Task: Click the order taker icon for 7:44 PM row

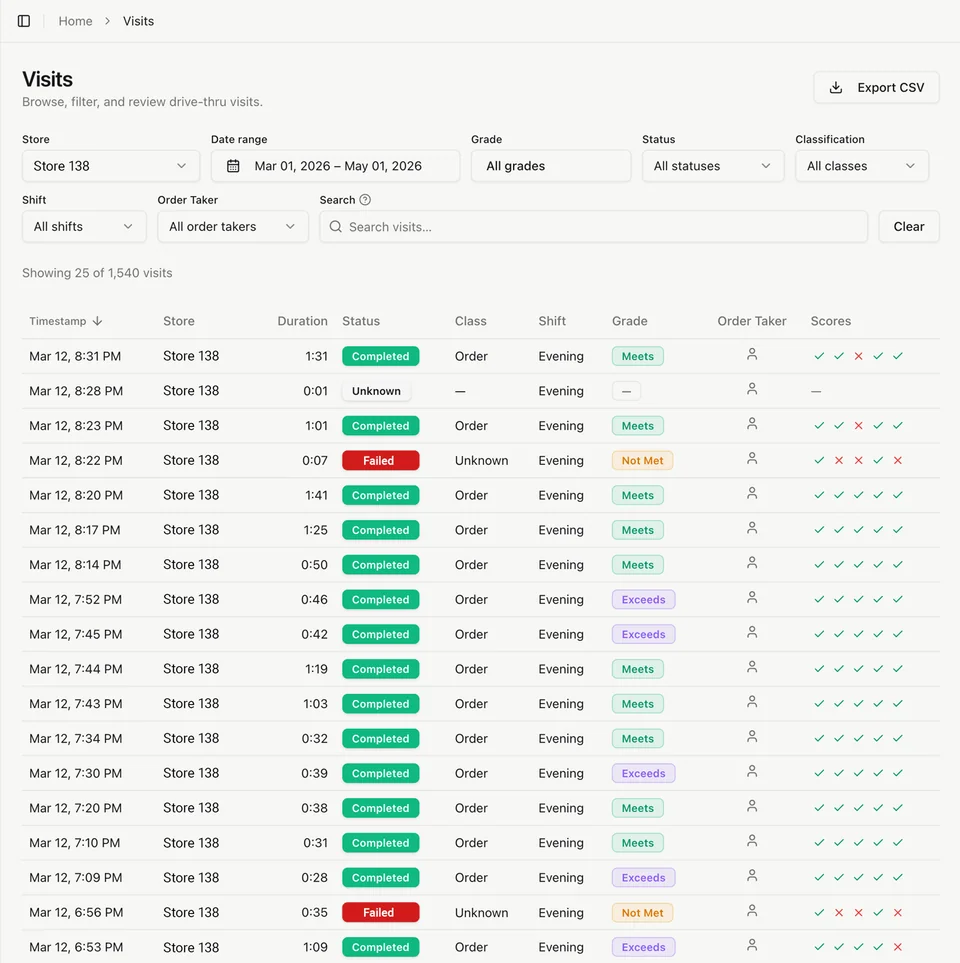Action: (752, 667)
